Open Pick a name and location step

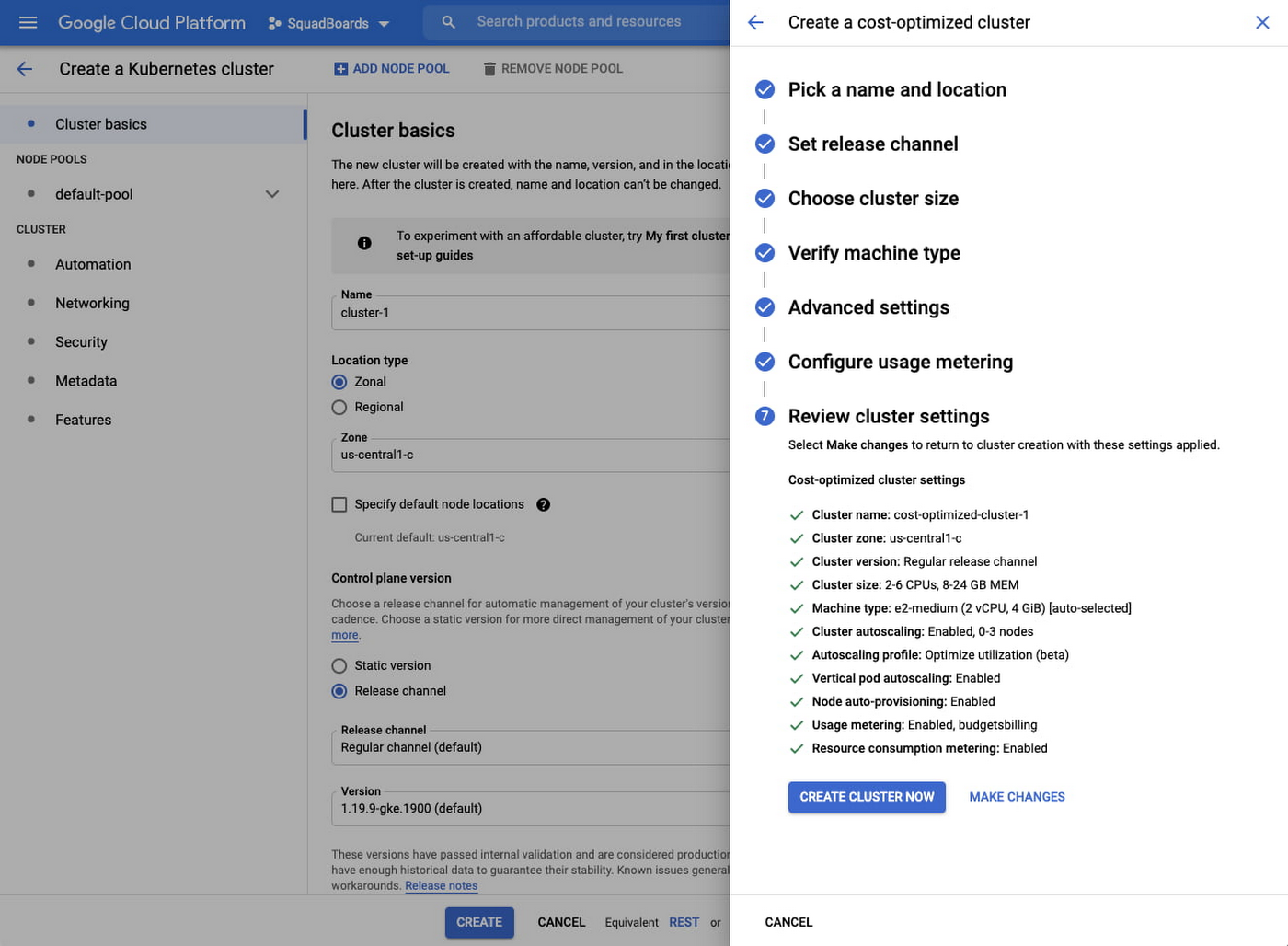point(897,89)
